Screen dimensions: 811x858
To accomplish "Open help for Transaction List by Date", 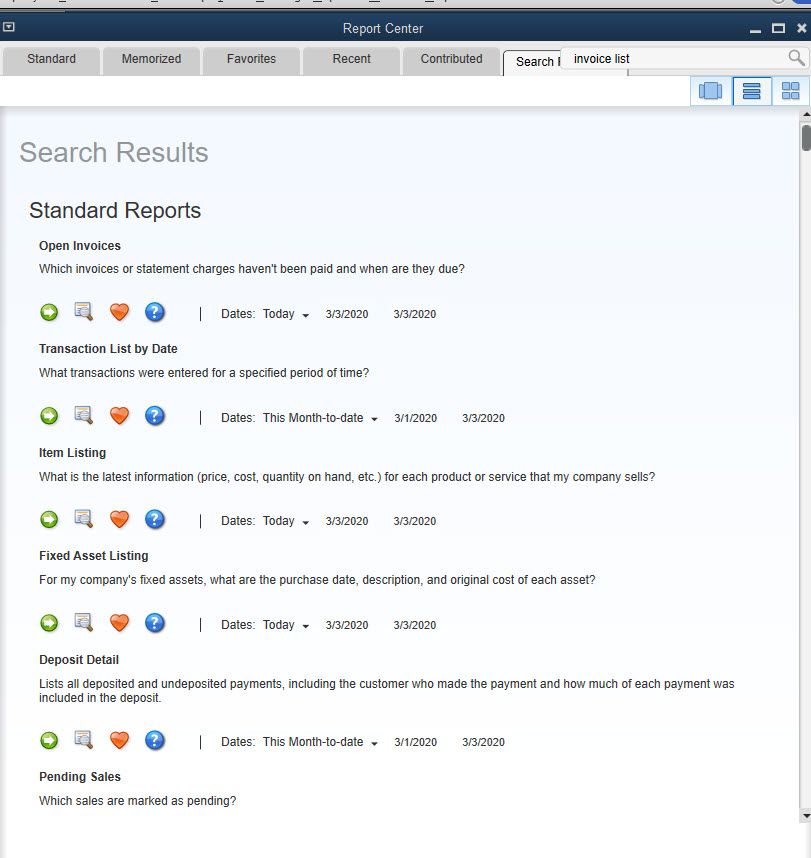I will (155, 416).
